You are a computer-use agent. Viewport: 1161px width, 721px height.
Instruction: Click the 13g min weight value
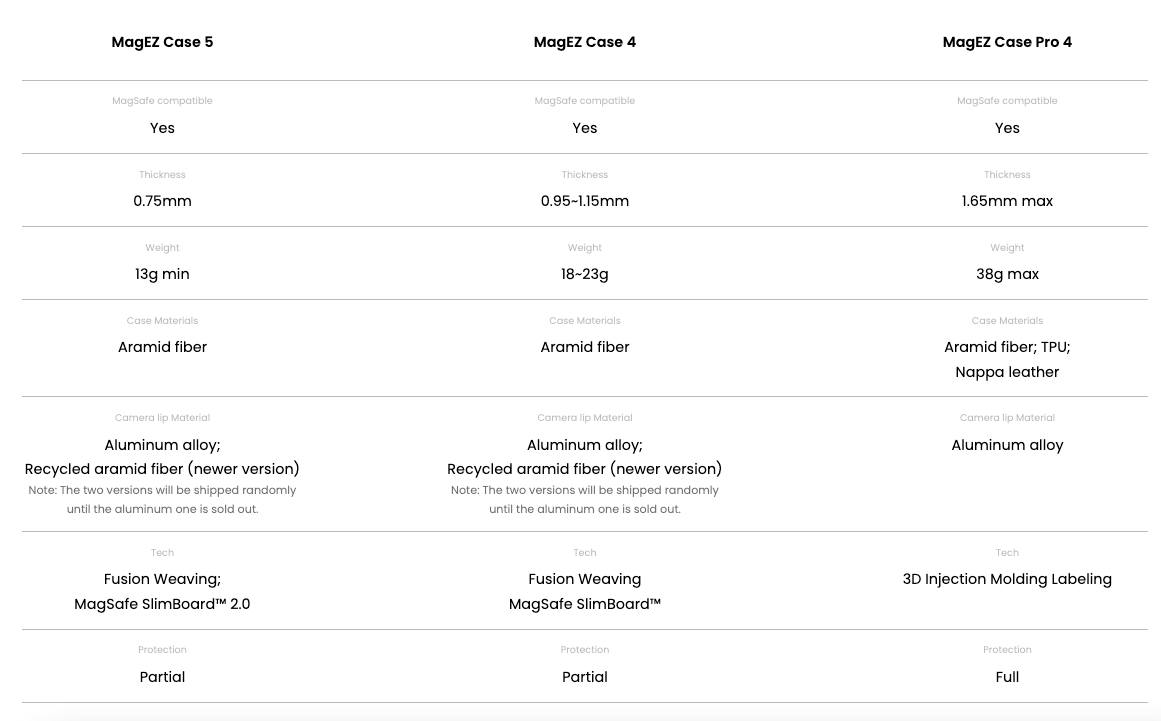[162, 274]
